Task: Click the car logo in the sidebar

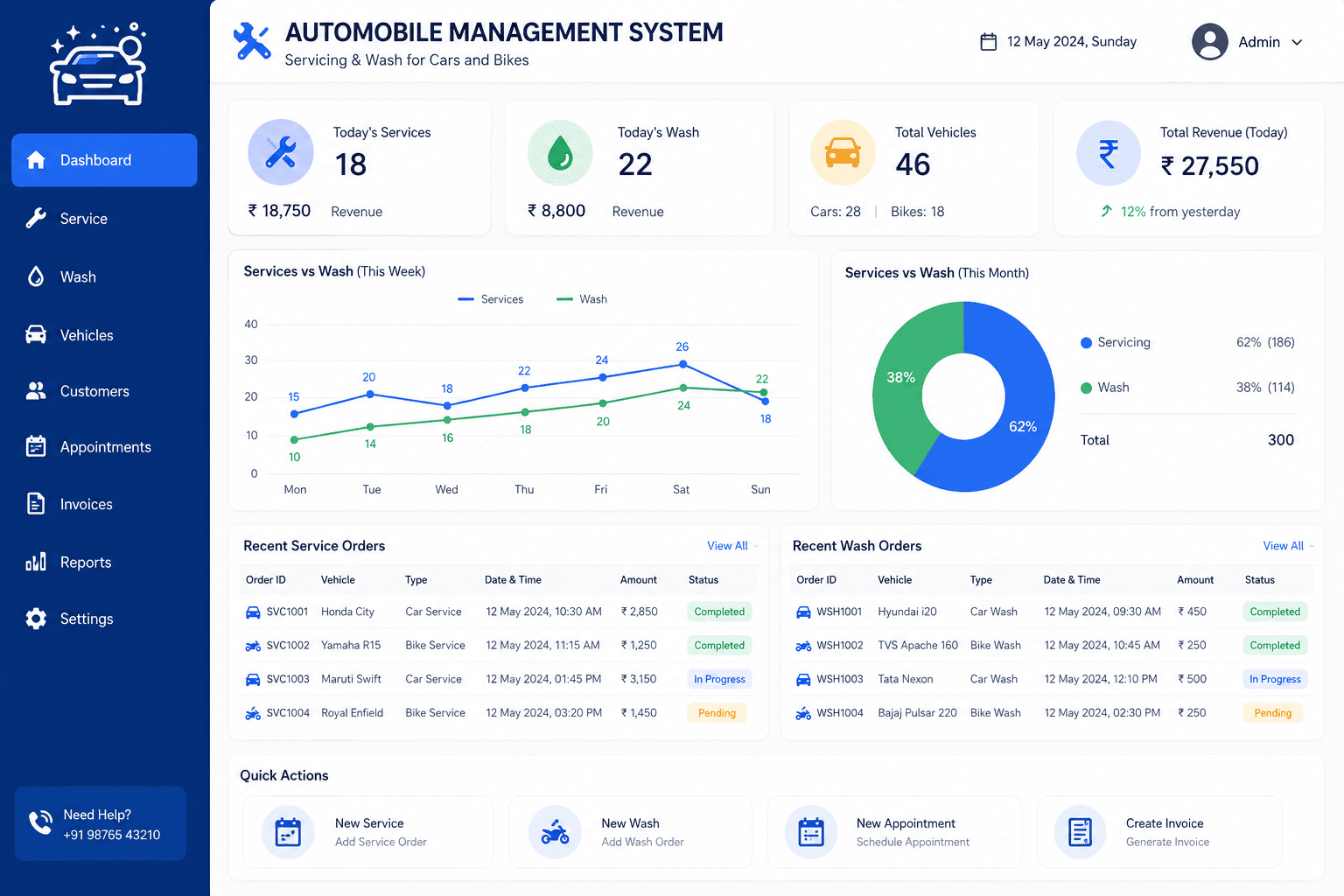Action: tap(98, 64)
